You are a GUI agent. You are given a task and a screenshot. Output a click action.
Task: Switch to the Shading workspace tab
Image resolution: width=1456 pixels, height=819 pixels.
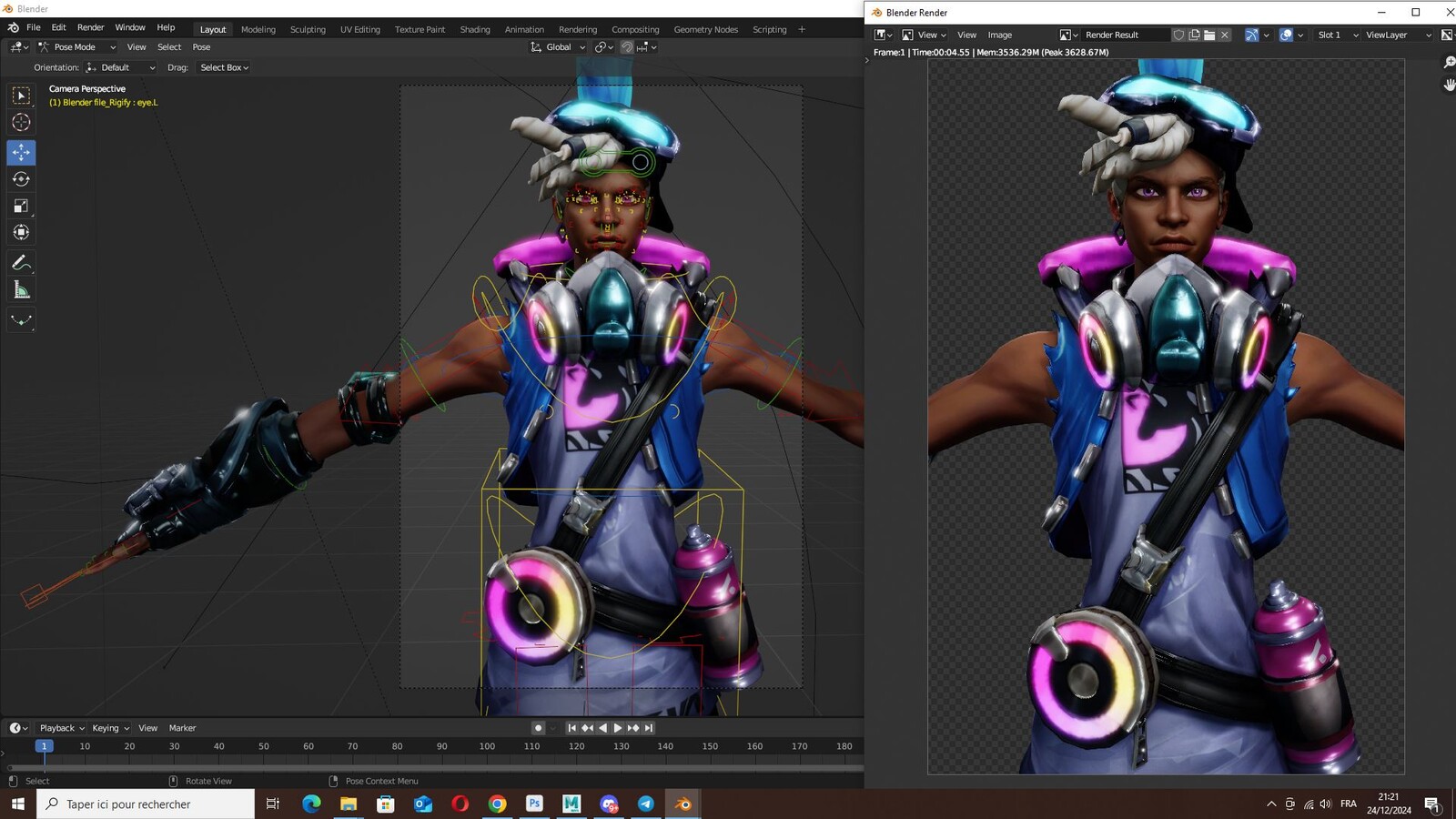(x=475, y=29)
